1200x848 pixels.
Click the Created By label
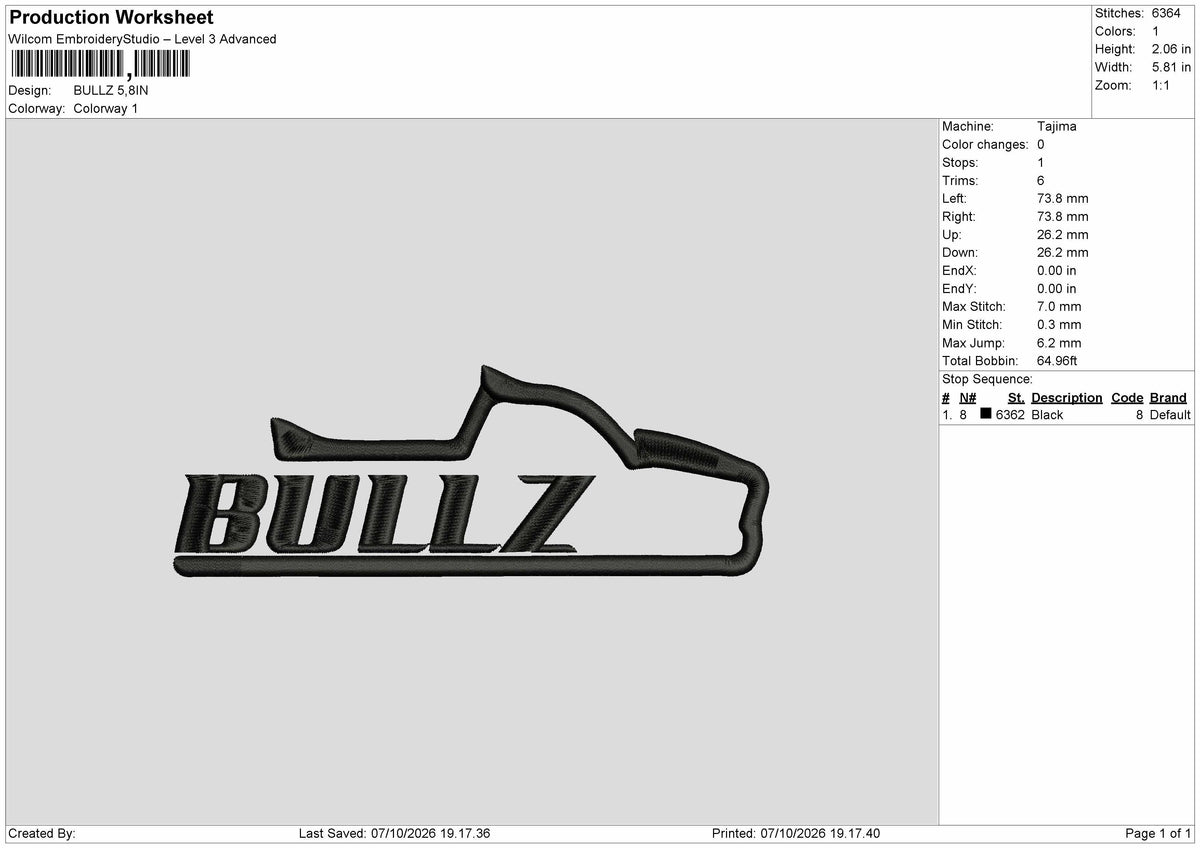[42, 834]
